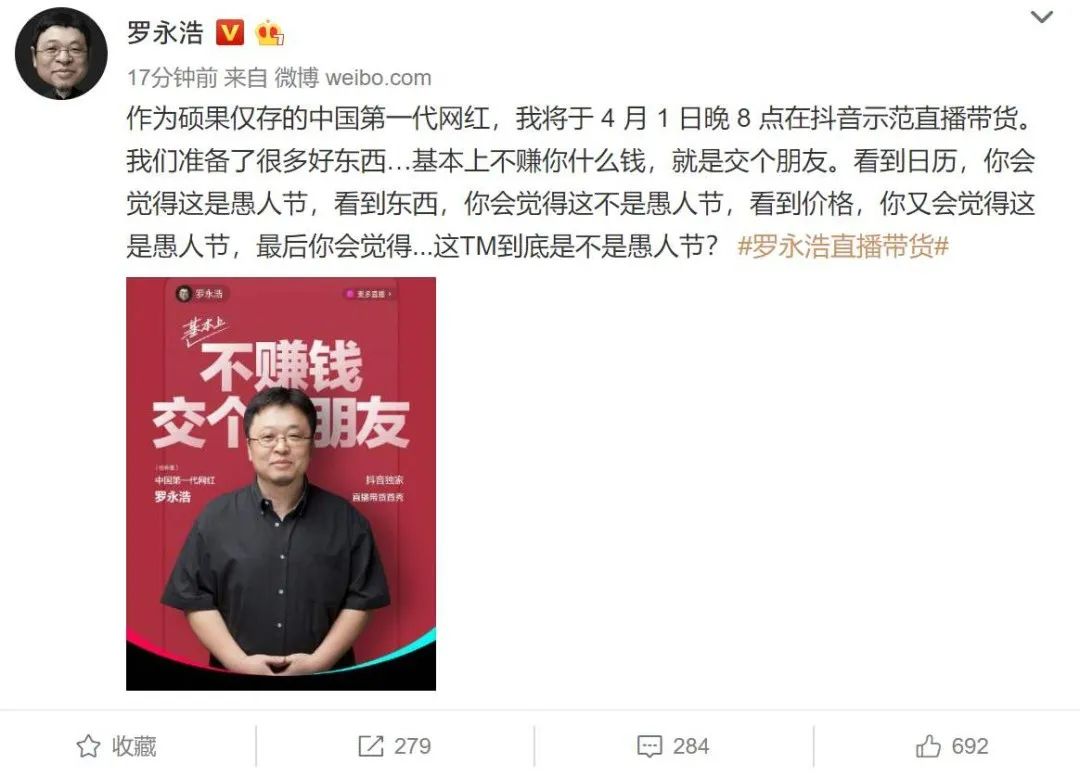
Task: Click the 更多直播 pill in poster
Action: 369,294
